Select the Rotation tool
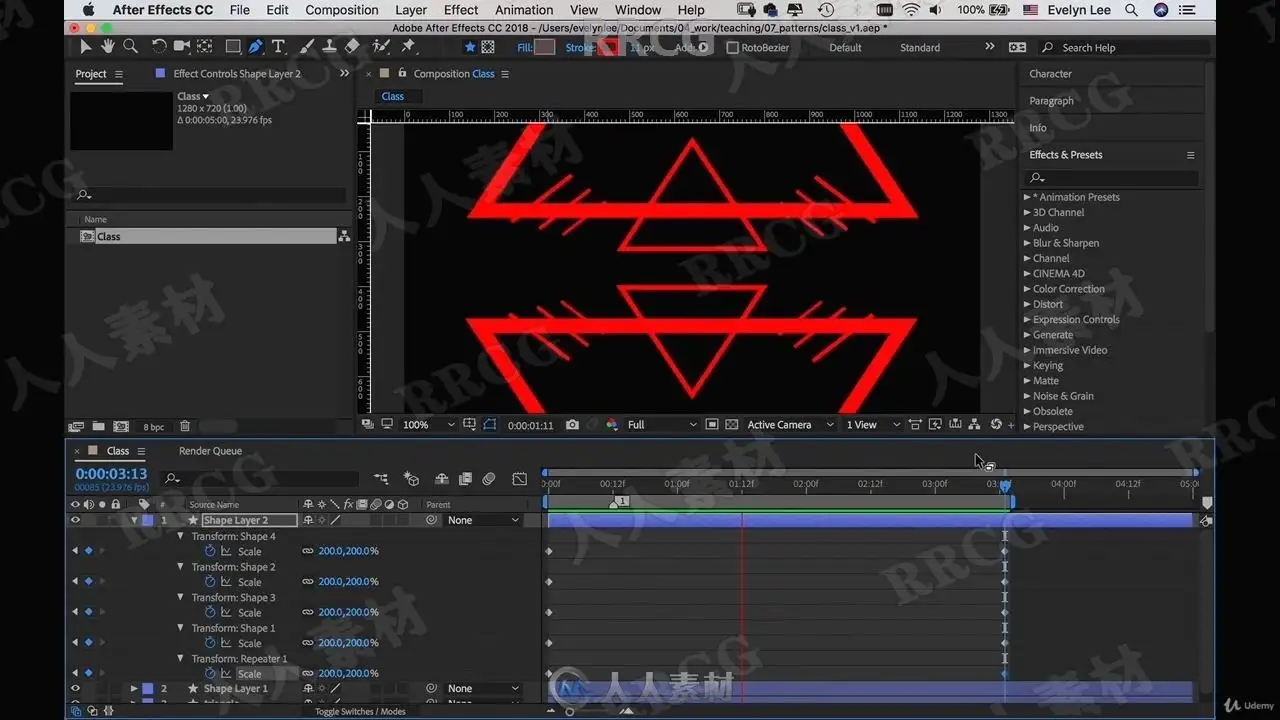 159,47
